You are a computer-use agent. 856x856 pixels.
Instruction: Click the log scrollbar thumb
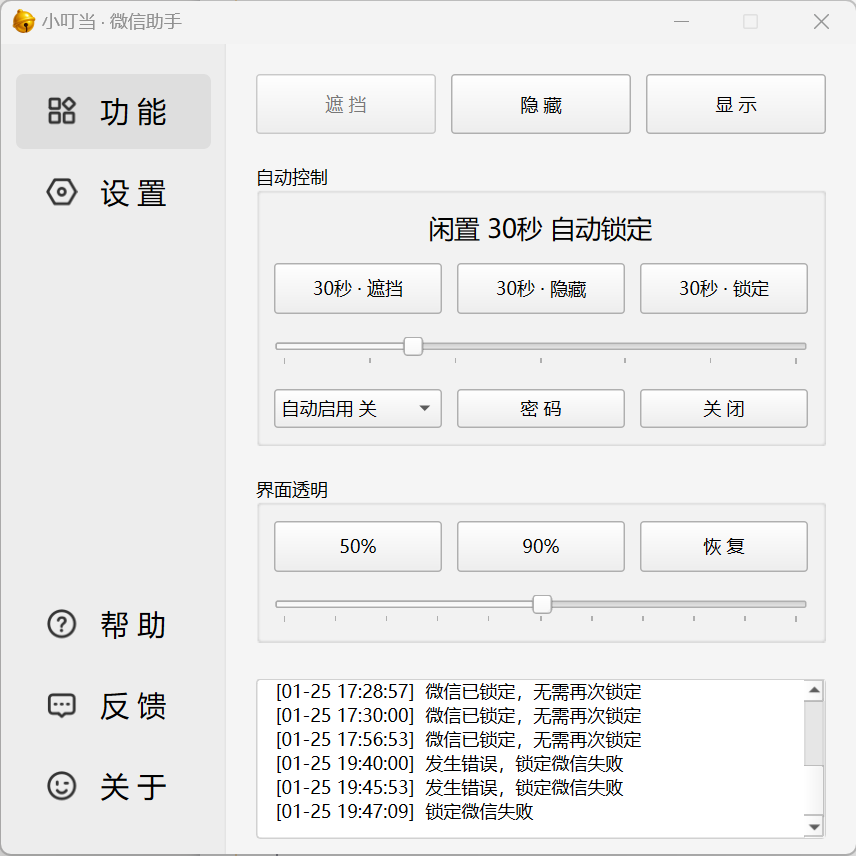click(x=814, y=733)
